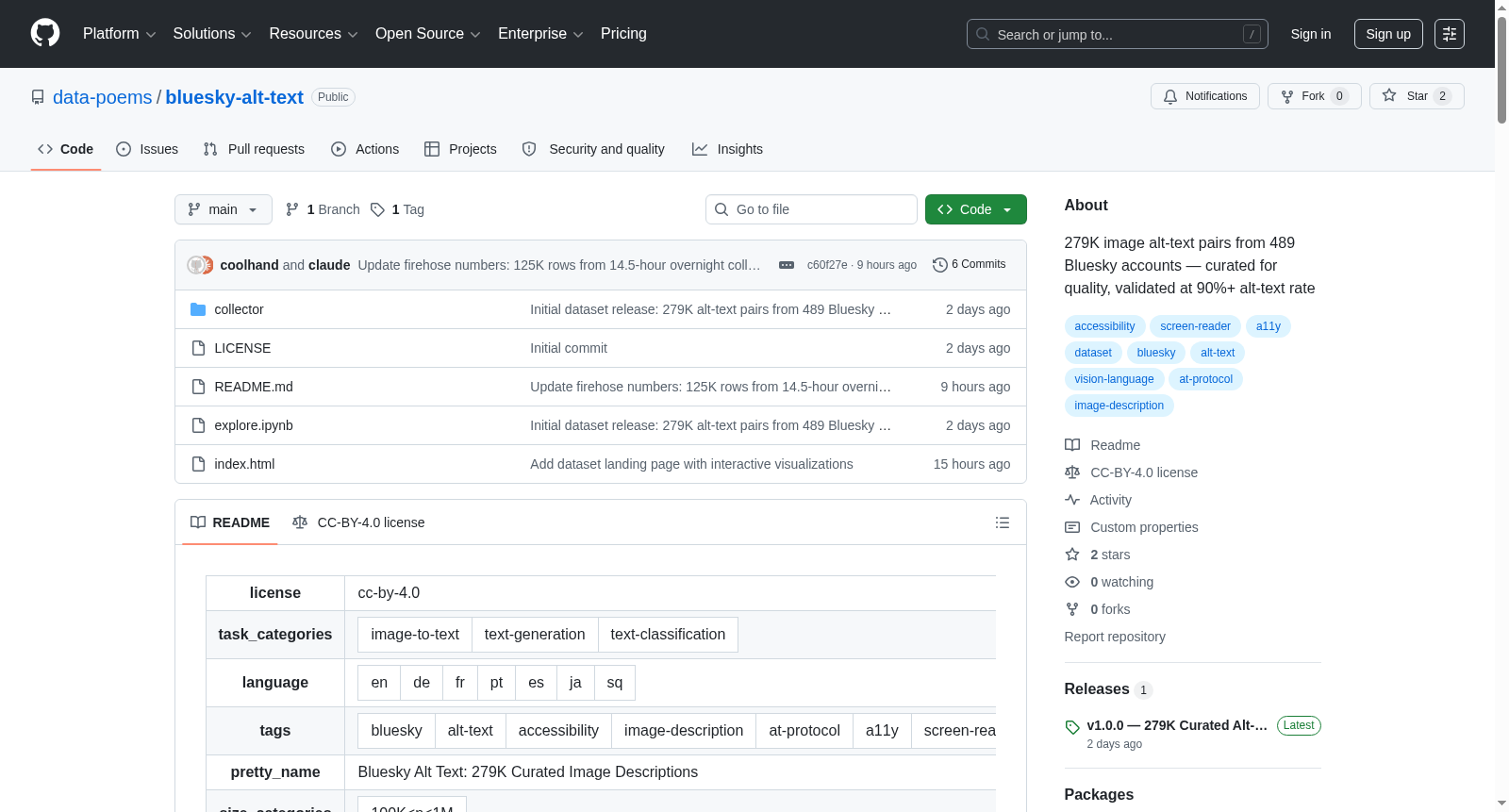Click the eye icon beside 0 watching
1509x812 pixels.
[x=1072, y=582]
